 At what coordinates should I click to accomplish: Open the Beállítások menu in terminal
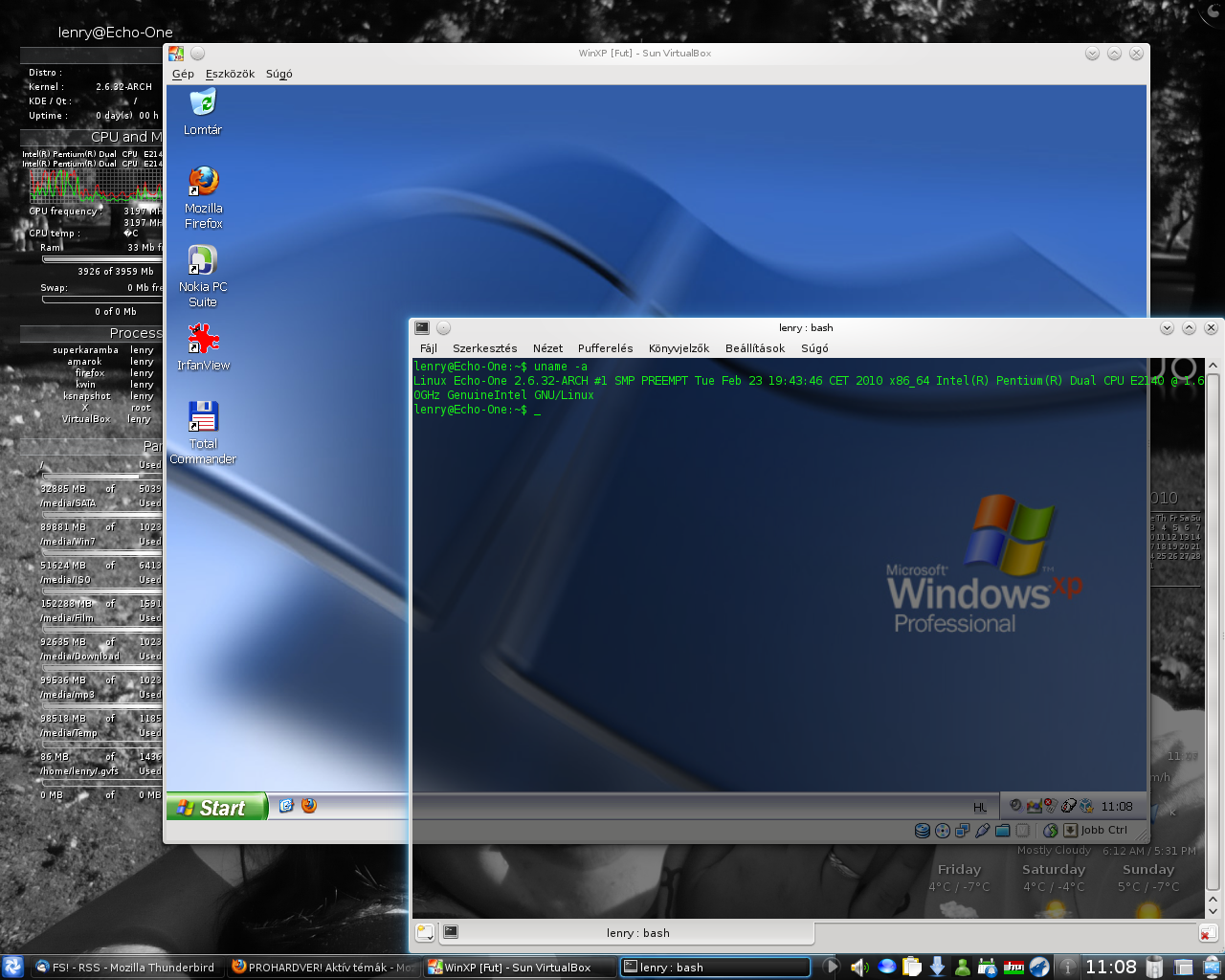754,348
